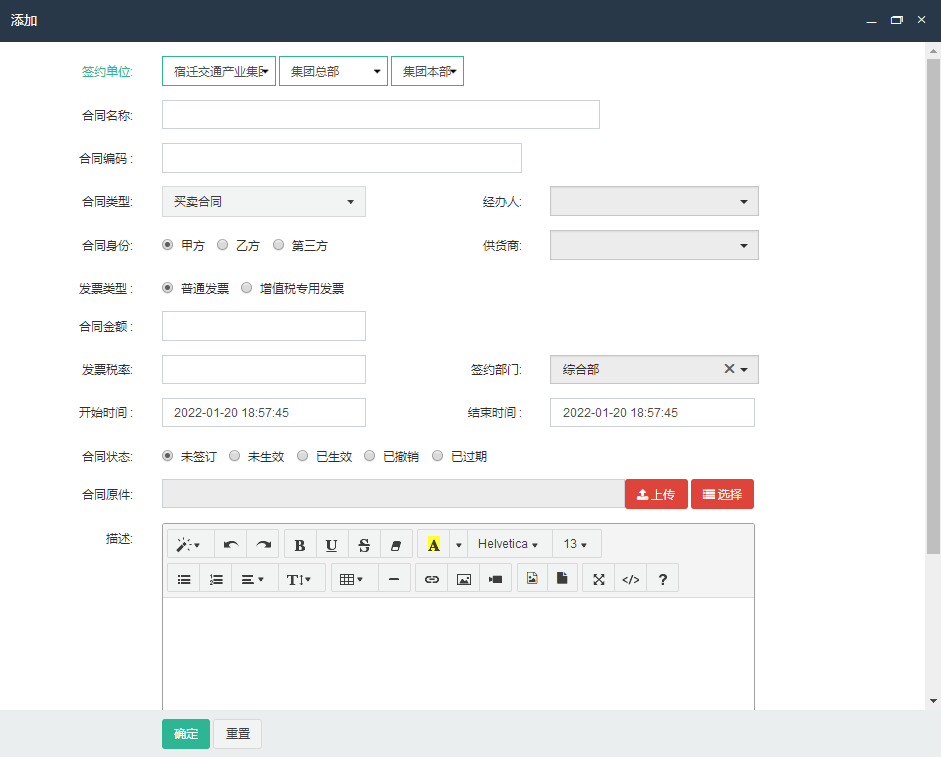Toggle the fullscreen editor icon
Viewport: 941px width, 757px height.
click(599, 579)
